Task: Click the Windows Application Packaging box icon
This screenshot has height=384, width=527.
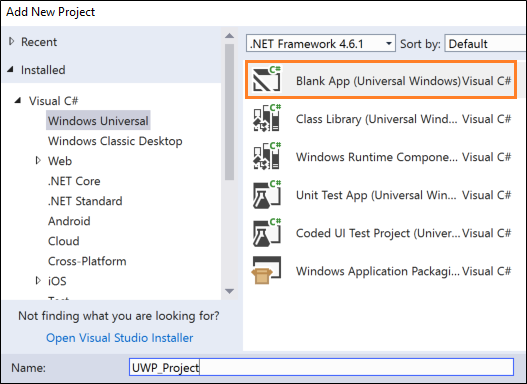Action: tap(266, 270)
